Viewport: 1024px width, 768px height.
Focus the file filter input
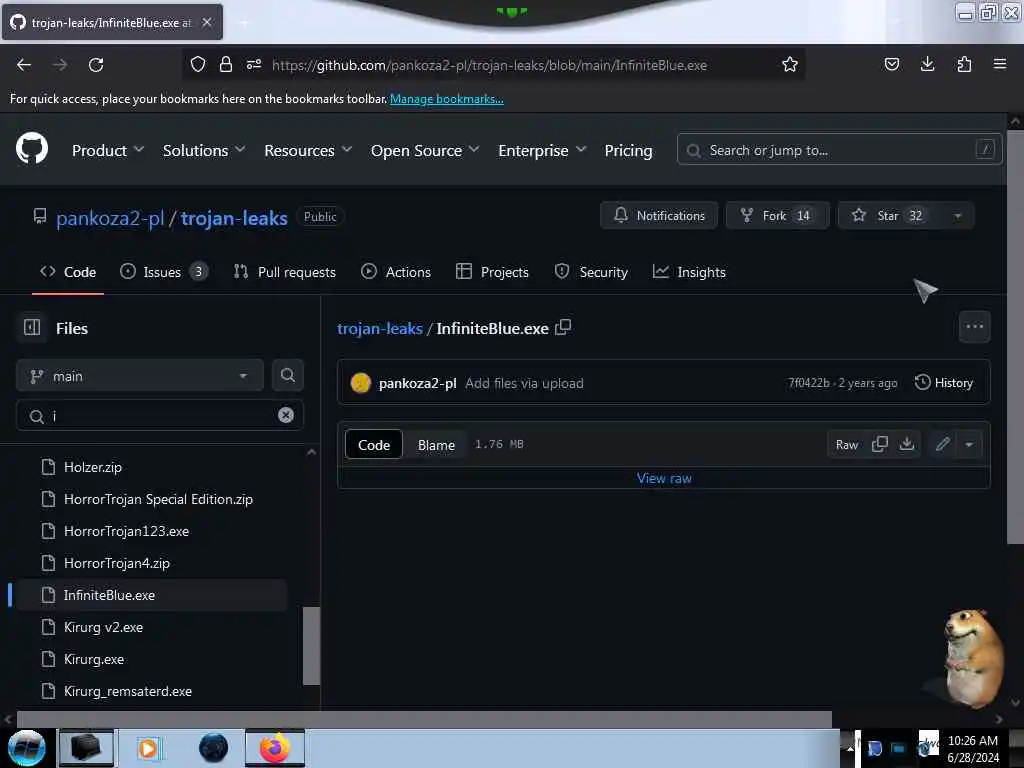pos(159,415)
